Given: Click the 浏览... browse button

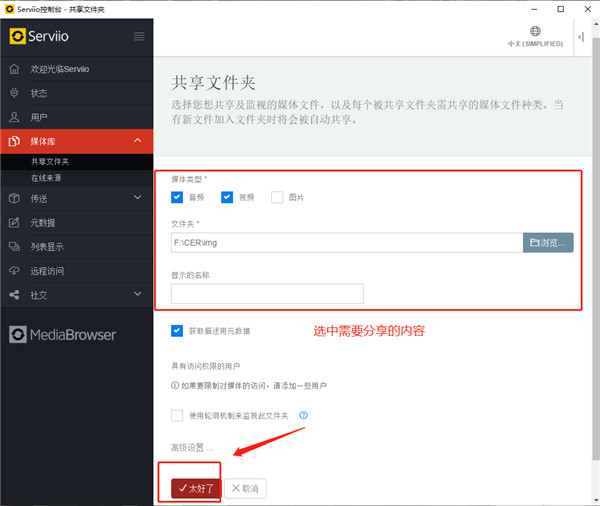Looking at the screenshot, I should pos(548,243).
